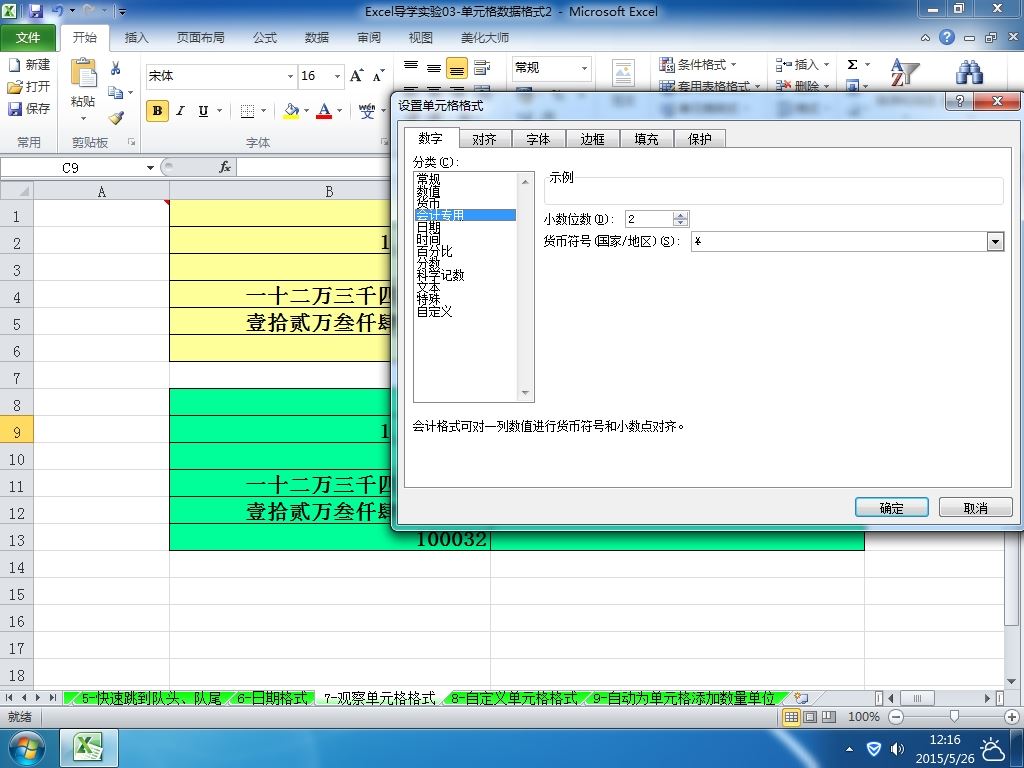Open the 插入 (Insert cells) dropdown

click(x=803, y=65)
